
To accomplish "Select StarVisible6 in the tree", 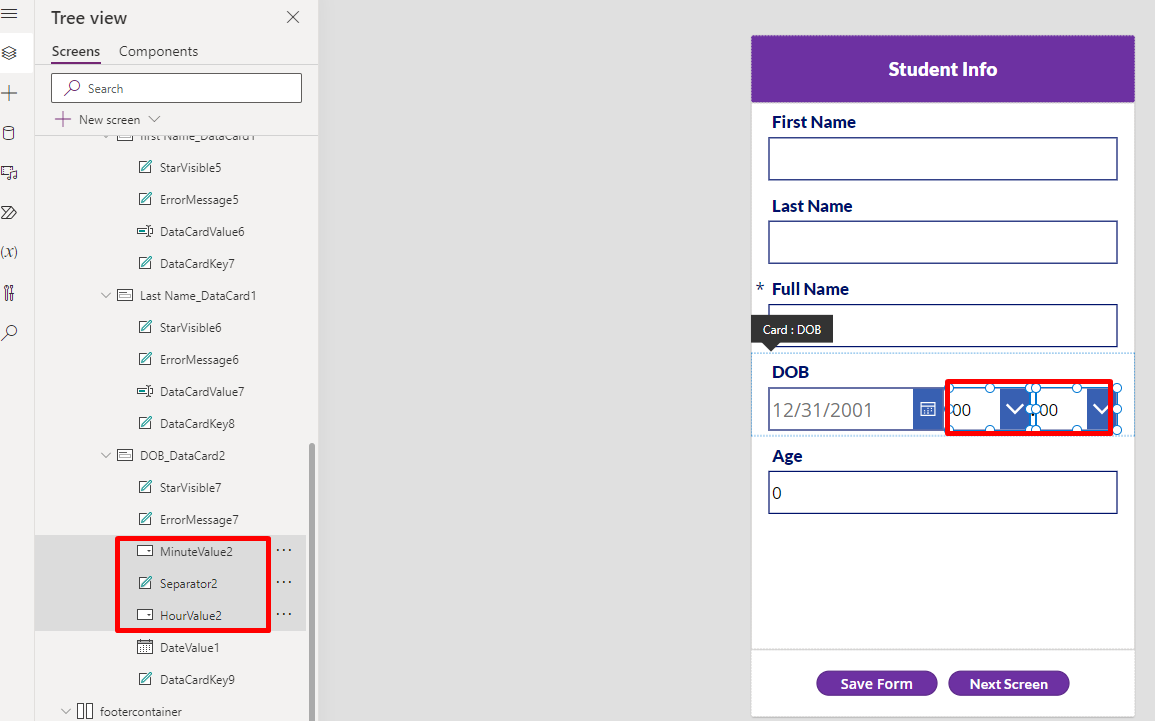I will click(x=190, y=327).
